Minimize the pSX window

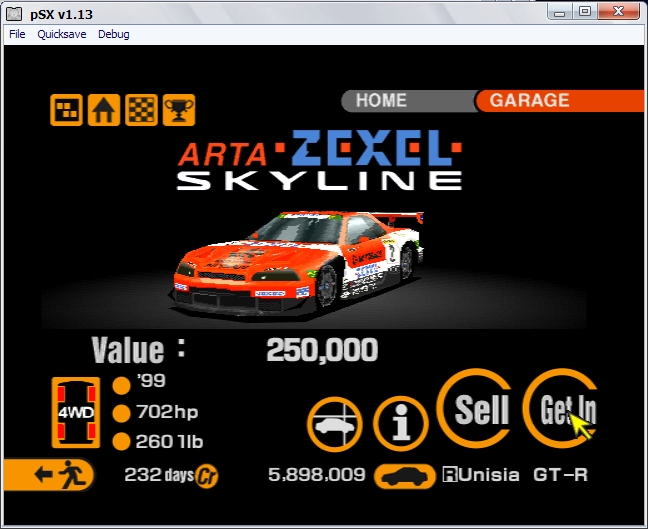[x=560, y=12]
